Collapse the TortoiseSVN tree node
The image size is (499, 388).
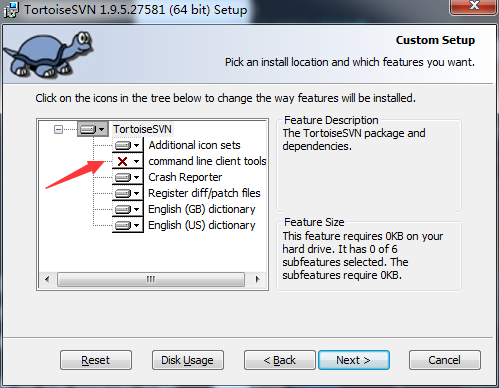(58, 129)
